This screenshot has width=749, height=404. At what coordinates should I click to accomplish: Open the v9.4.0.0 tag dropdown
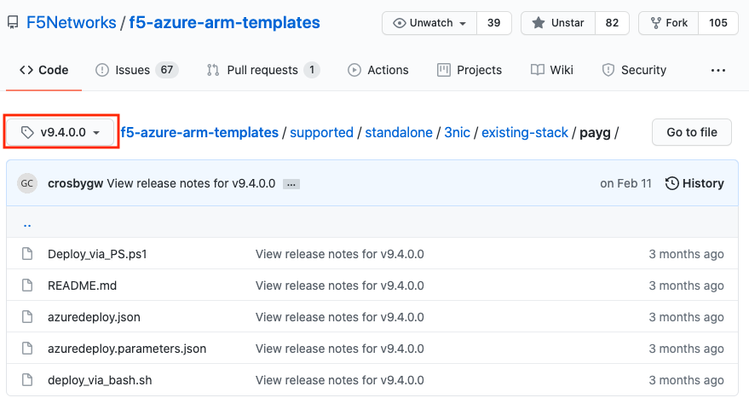(x=62, y=132)
